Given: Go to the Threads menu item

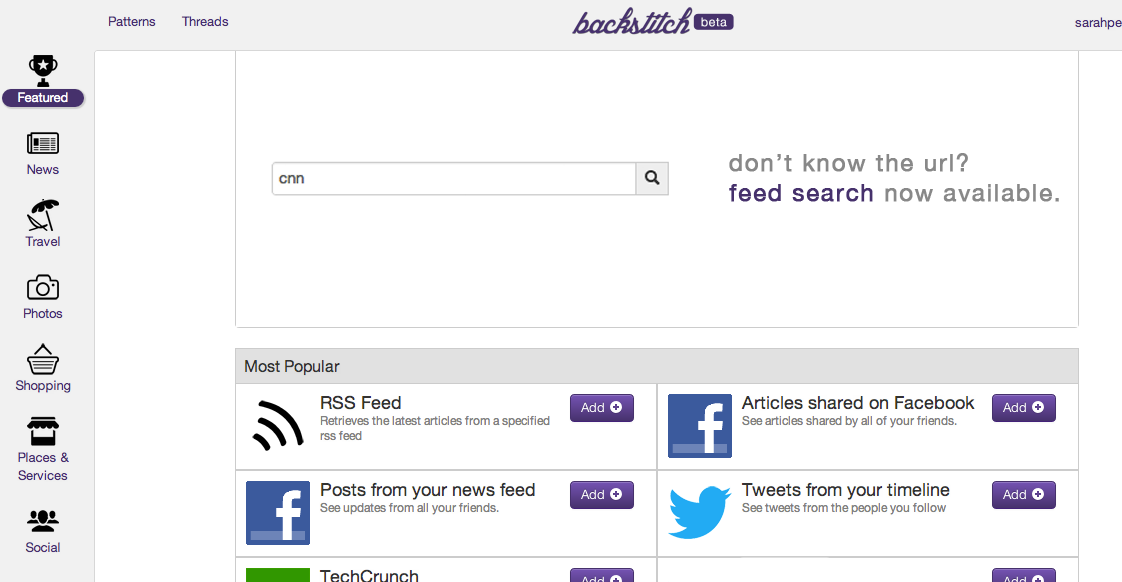Looking at the screenshot, I should 205,22.
